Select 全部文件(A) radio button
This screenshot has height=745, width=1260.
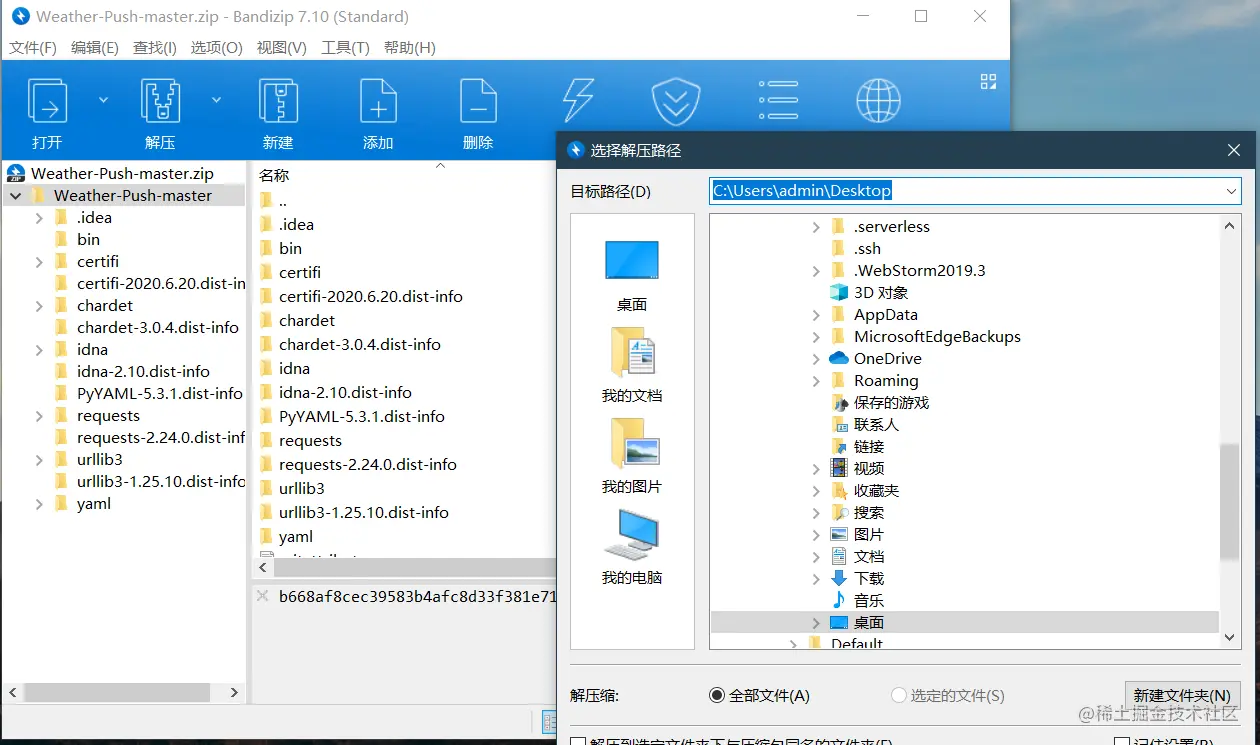pyautogui.click(x=716, y=695)
